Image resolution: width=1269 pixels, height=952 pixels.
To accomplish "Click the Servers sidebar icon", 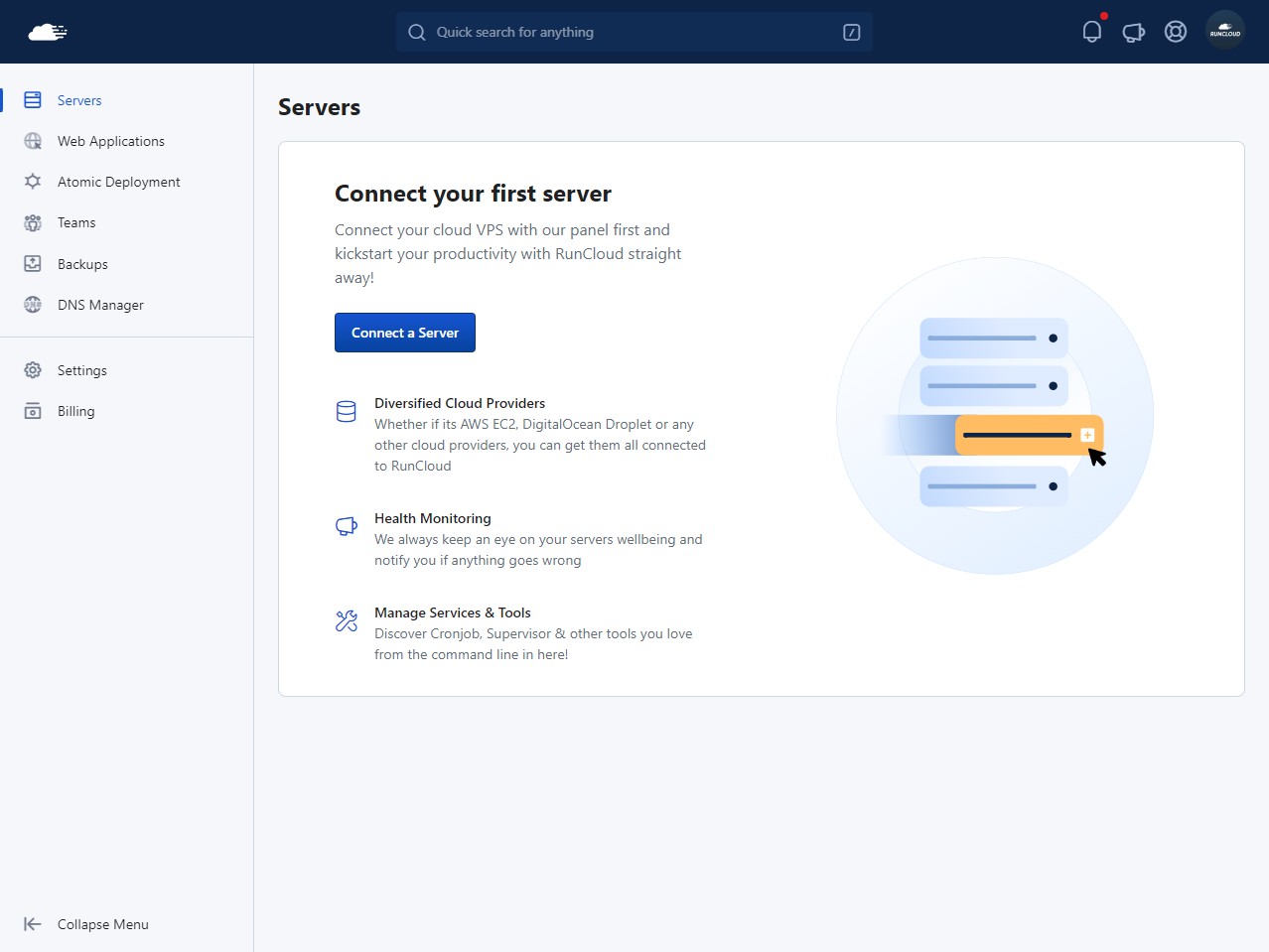I will 33,100.
